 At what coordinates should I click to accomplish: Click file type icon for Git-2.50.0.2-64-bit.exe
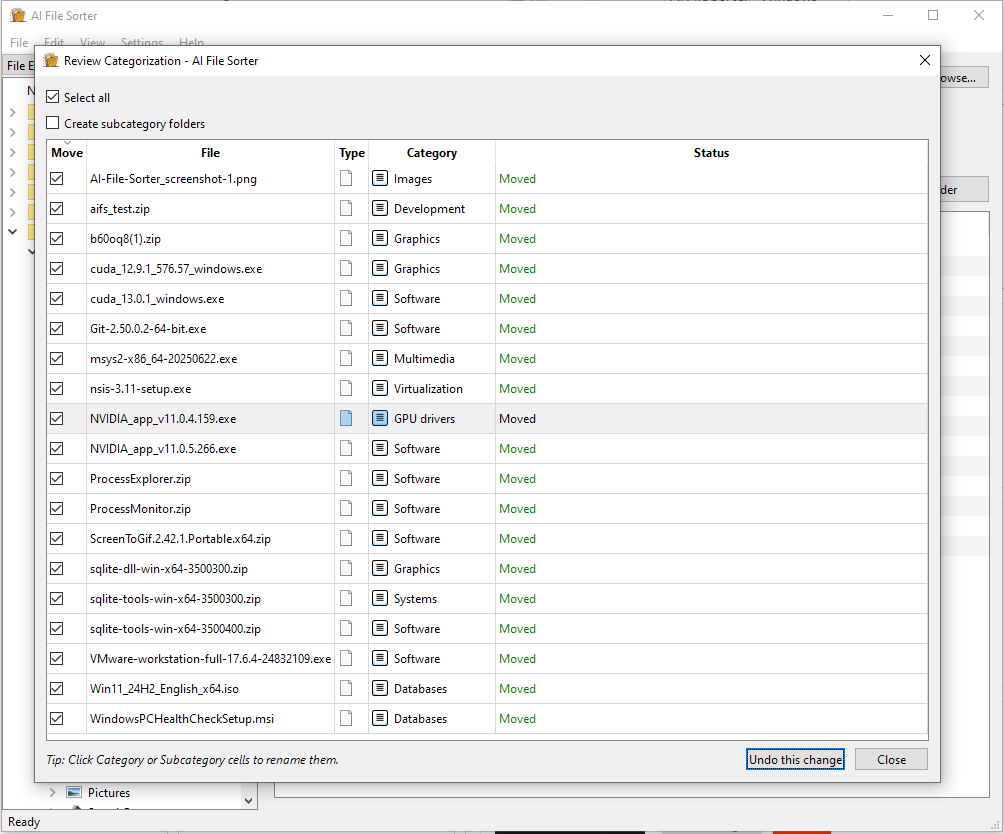coord(346,329)
